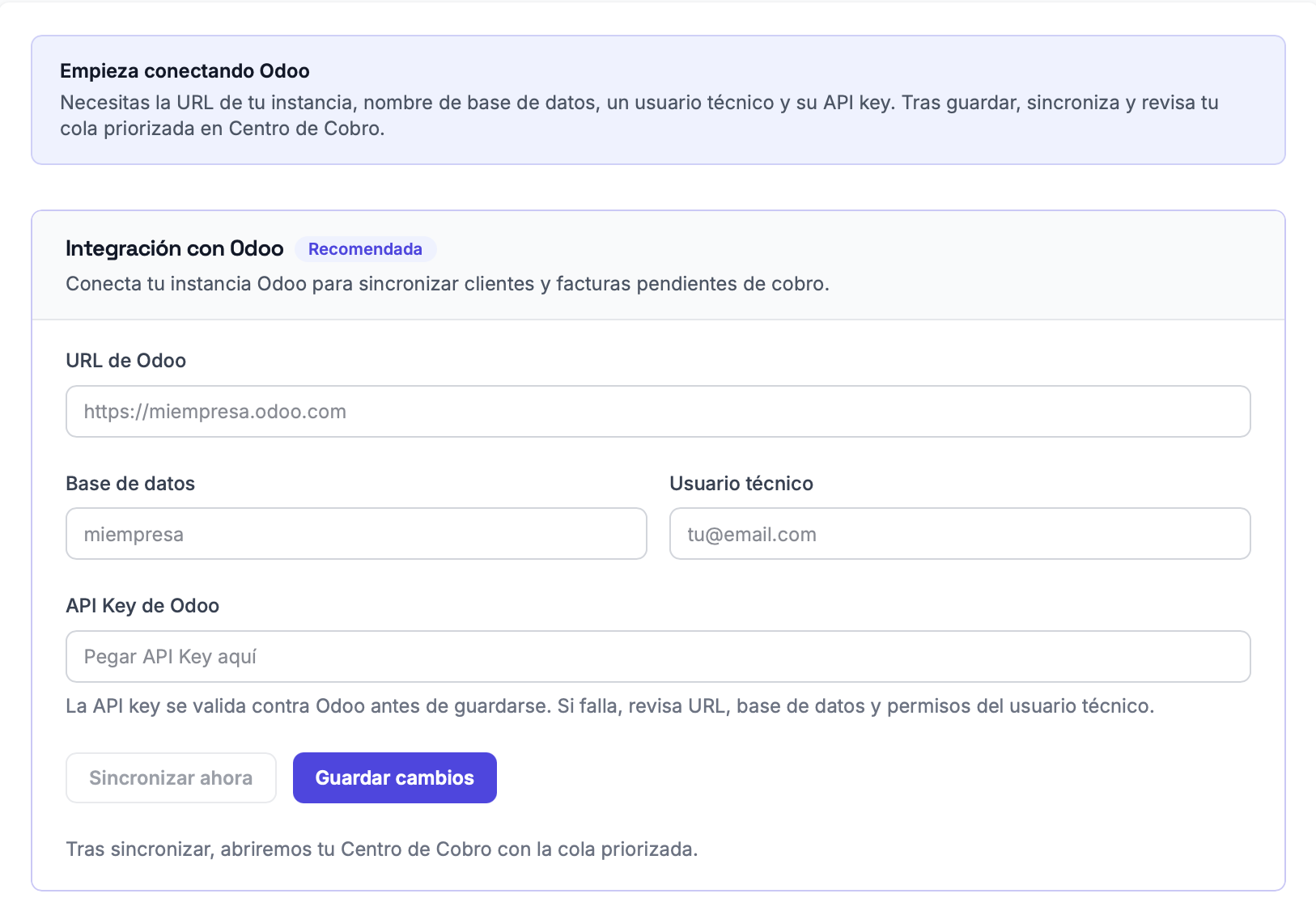This screenshot has width=1316, height=919.
Task: Select the Usuario técnico email field
Action: tap(960, 534)
